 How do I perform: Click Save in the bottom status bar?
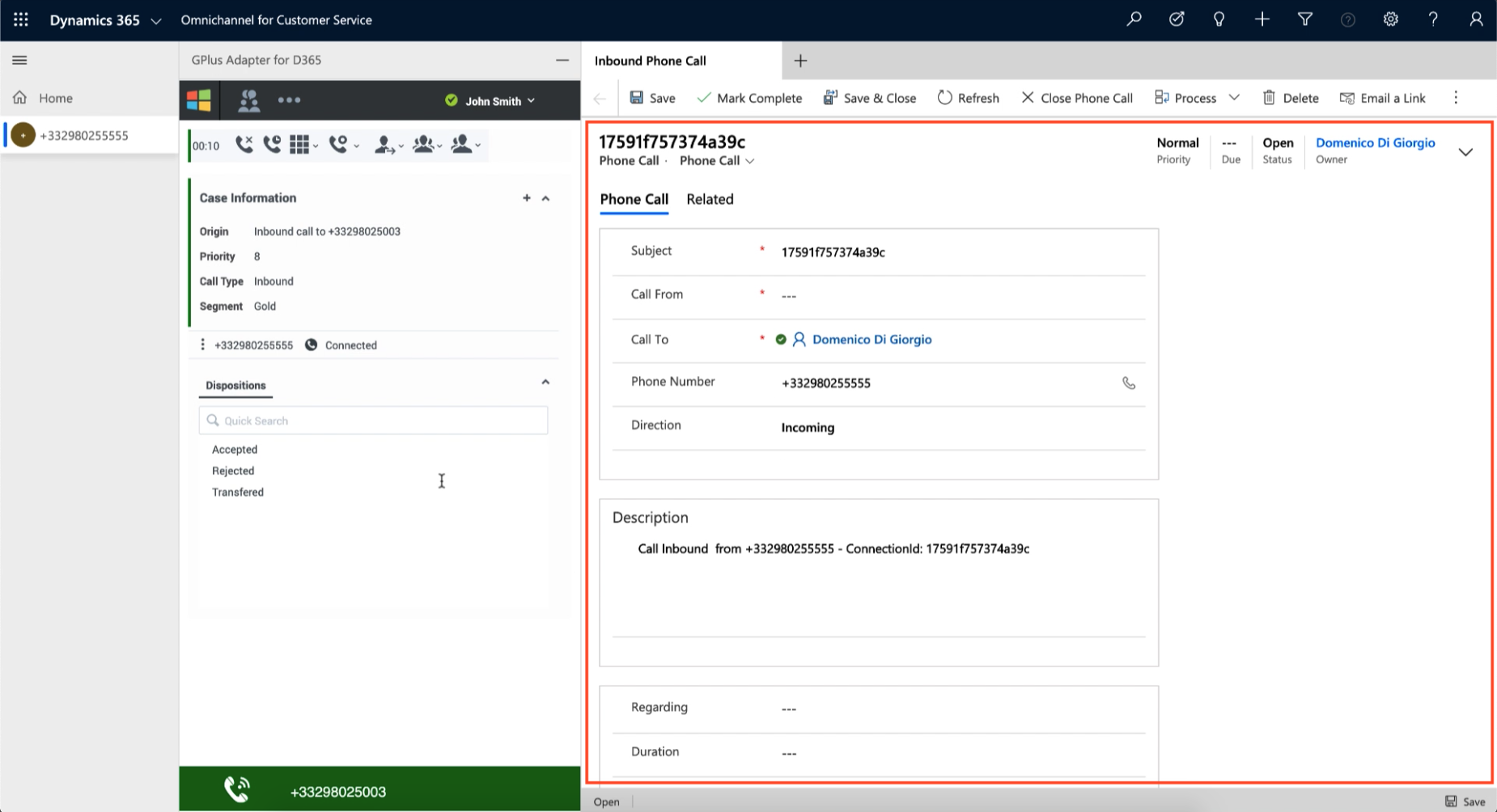(1465, 801)
